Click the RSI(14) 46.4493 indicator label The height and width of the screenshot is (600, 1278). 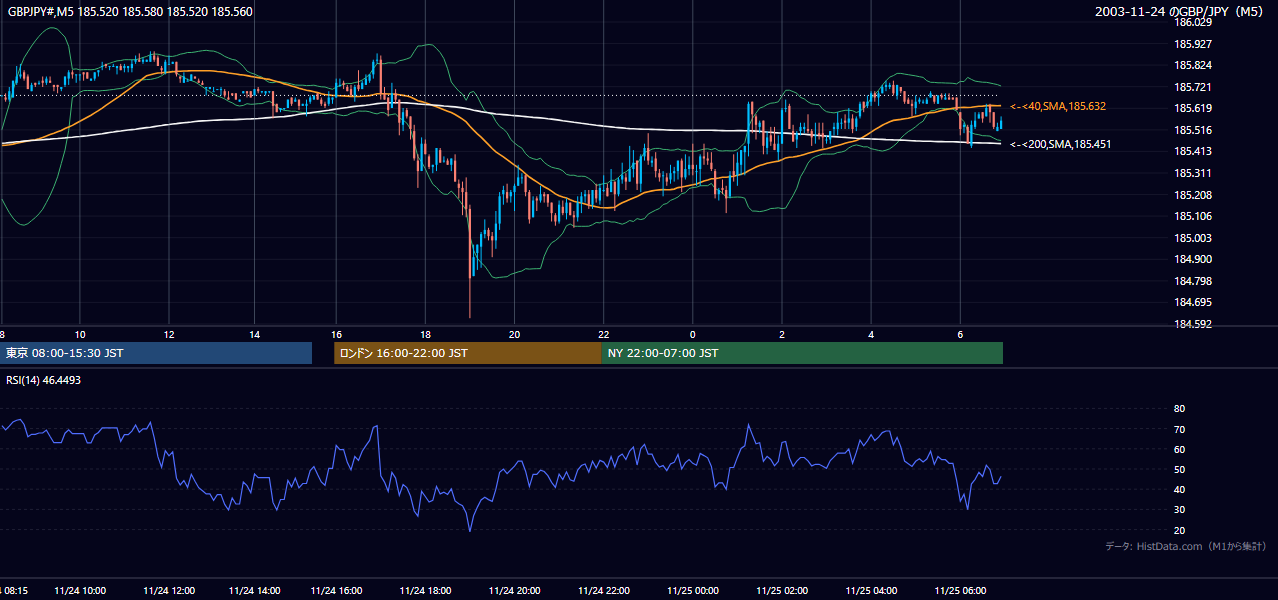43,380
